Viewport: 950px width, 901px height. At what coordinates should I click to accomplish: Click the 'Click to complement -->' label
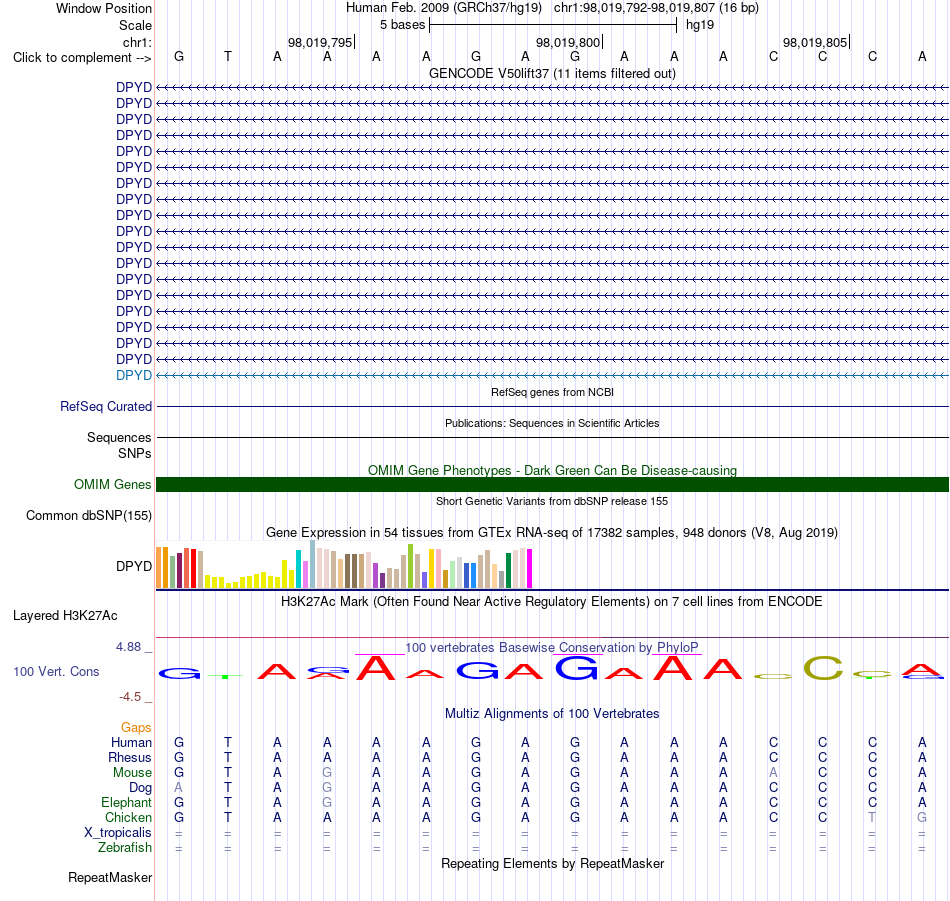point(82,58)
